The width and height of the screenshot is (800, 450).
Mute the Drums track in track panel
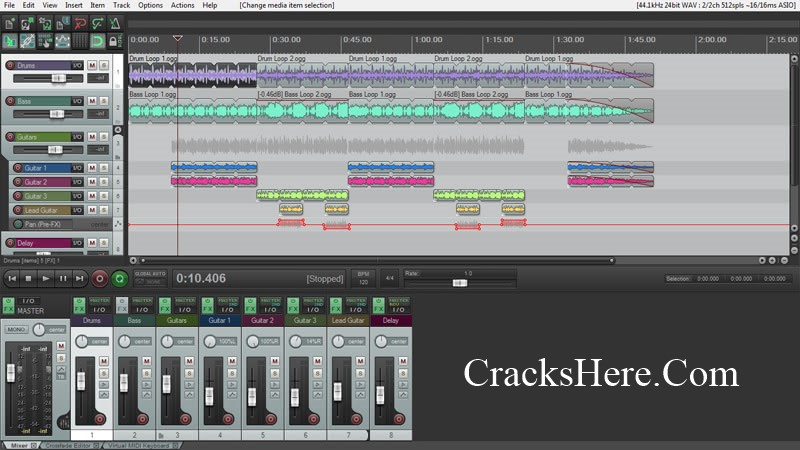(92, 65)
